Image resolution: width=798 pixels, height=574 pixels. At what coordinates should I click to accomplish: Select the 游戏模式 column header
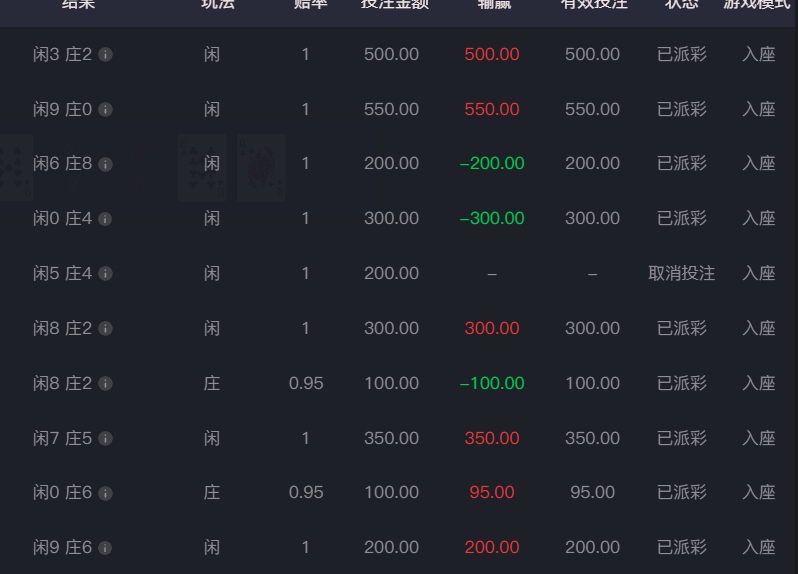coord(758,5)
